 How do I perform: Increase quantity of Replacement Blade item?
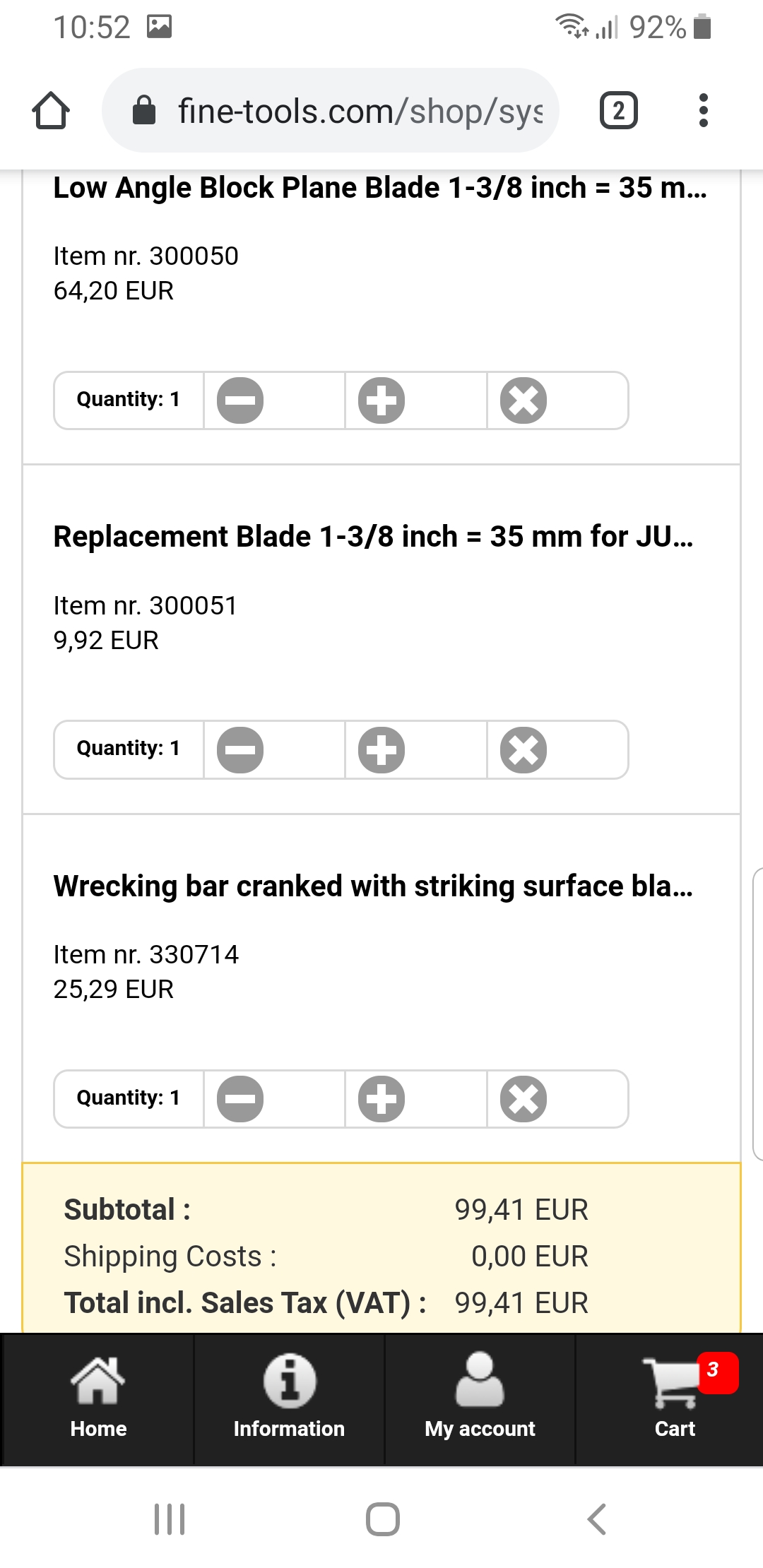point(381,749)
